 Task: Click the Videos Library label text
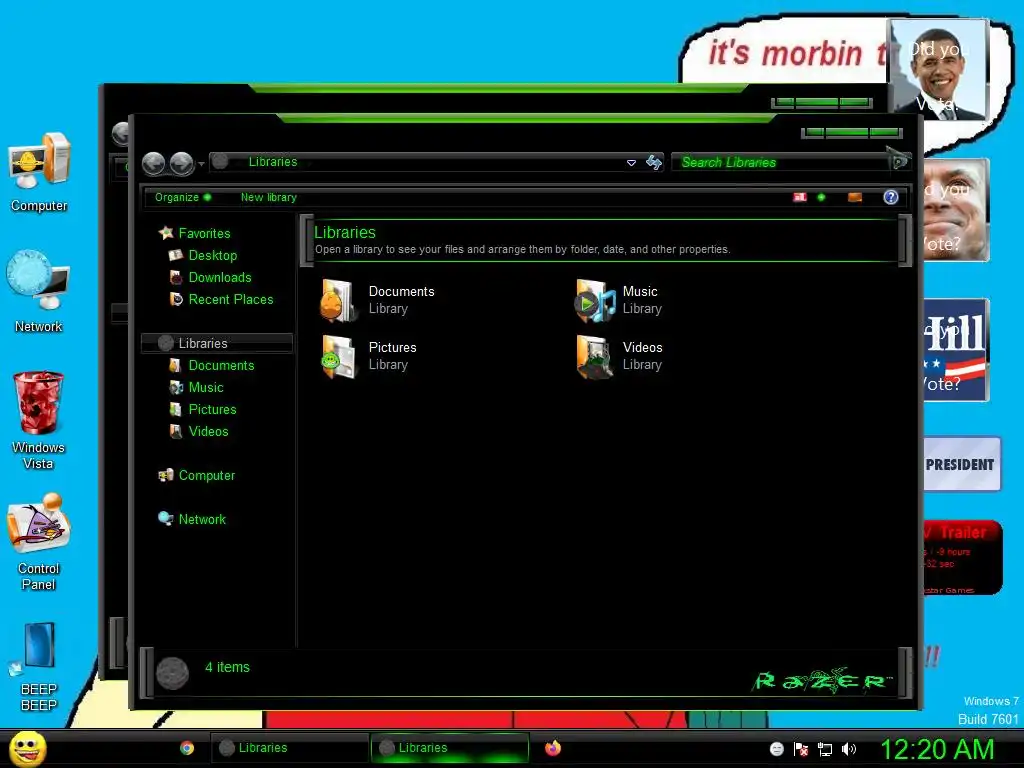[643, 356]
